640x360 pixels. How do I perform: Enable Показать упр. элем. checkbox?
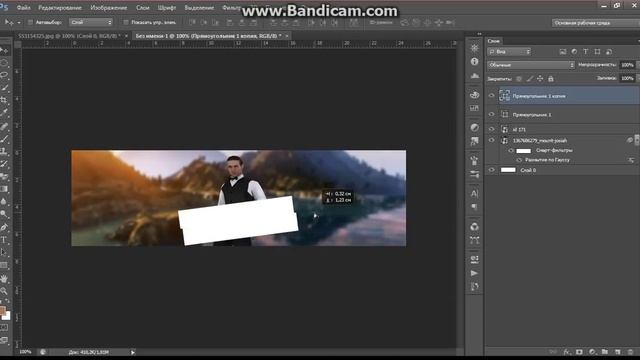(126, 22)
